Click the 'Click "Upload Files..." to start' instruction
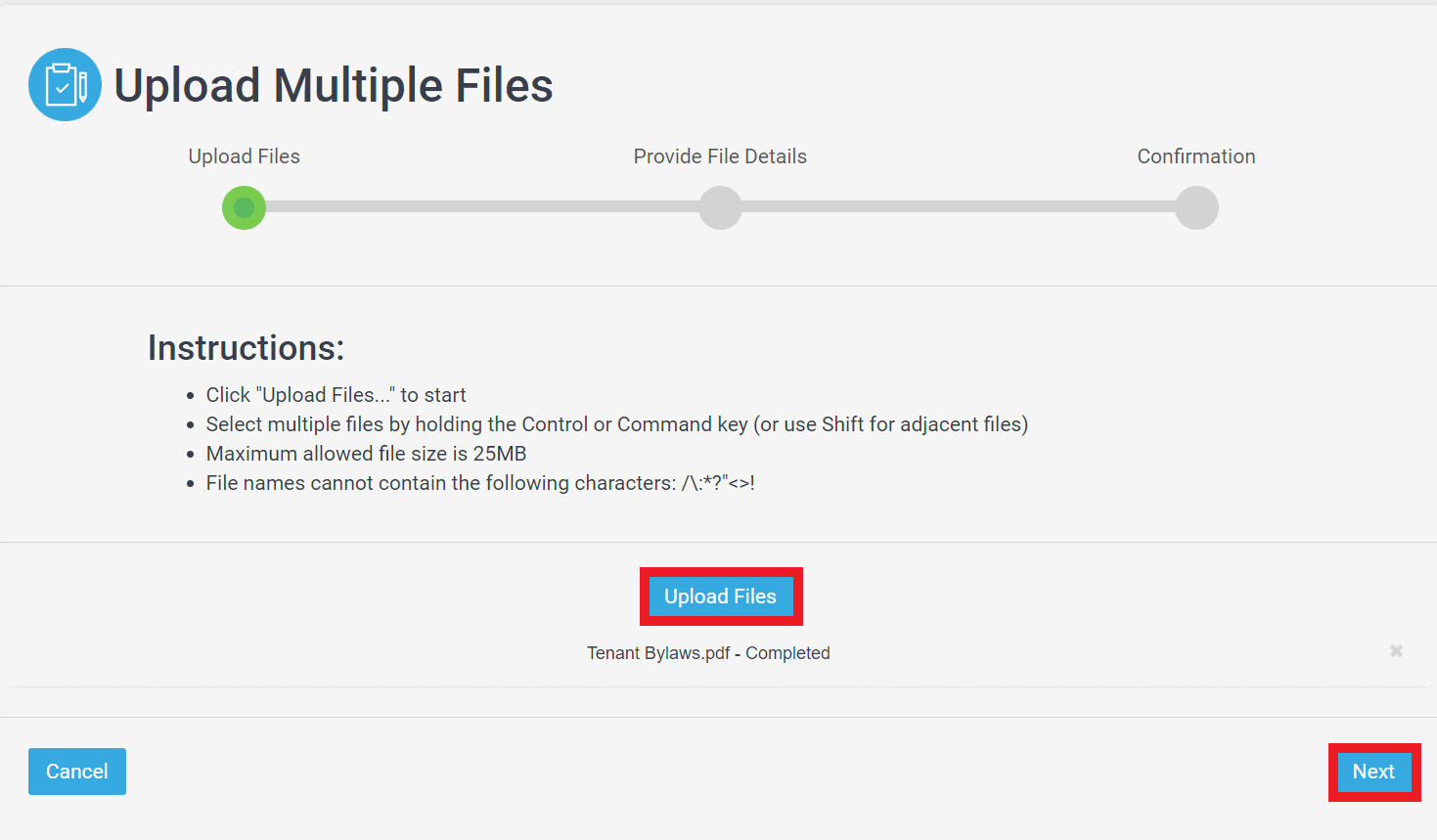This screenshot has height=840, width=1437. click(336, 395)
